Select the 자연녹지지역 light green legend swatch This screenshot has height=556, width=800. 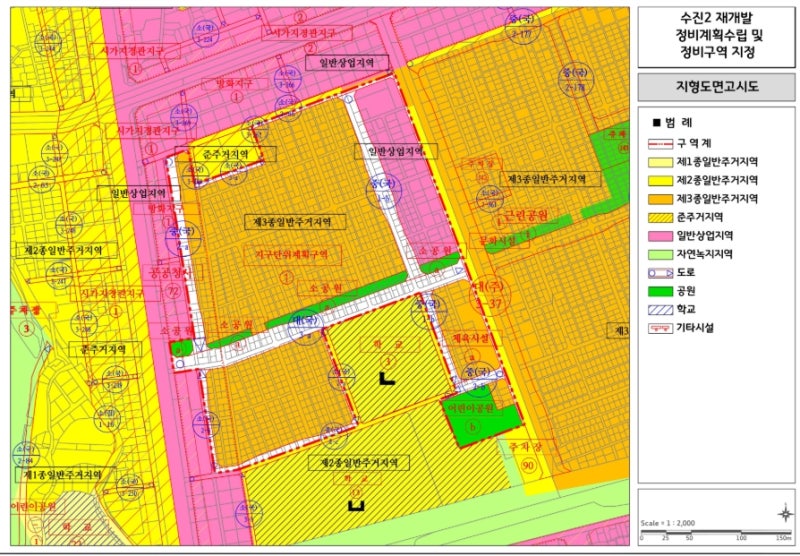point(660,254)
